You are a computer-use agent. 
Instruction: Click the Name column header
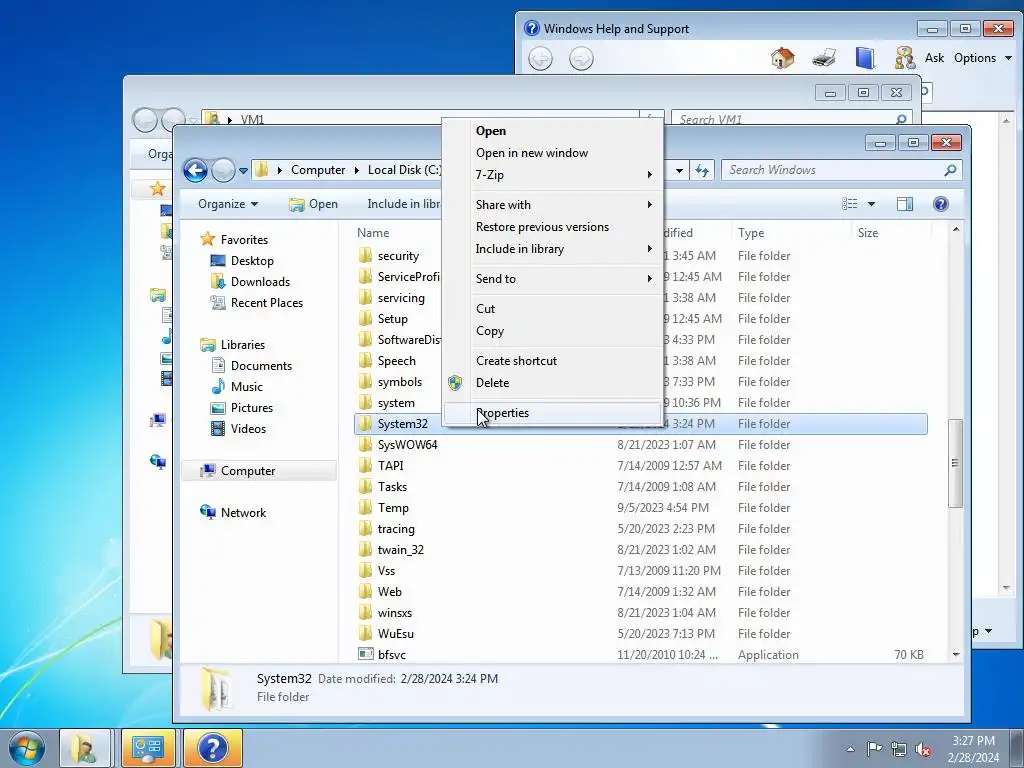[373, 232]
